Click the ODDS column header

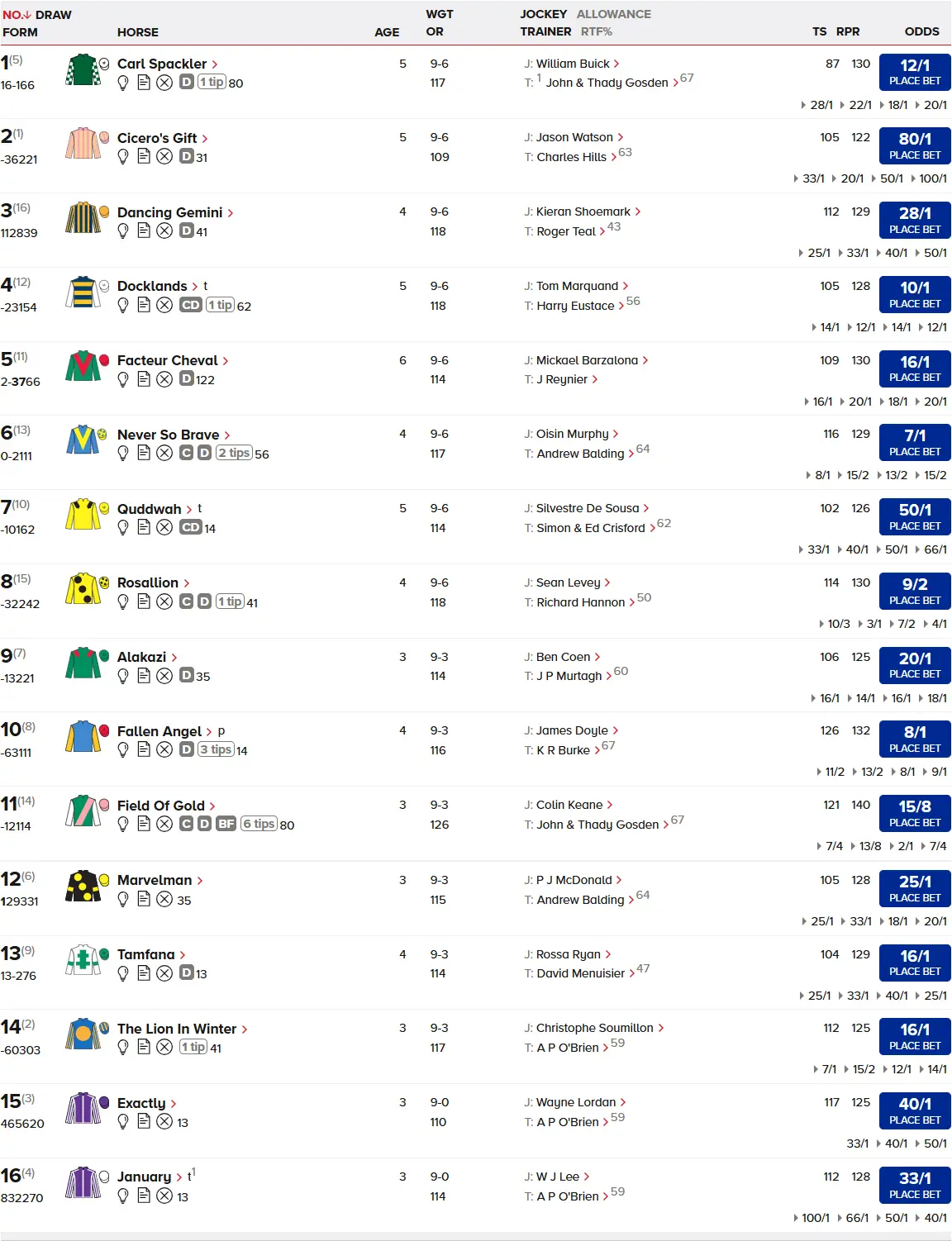(x=921, y=31)
